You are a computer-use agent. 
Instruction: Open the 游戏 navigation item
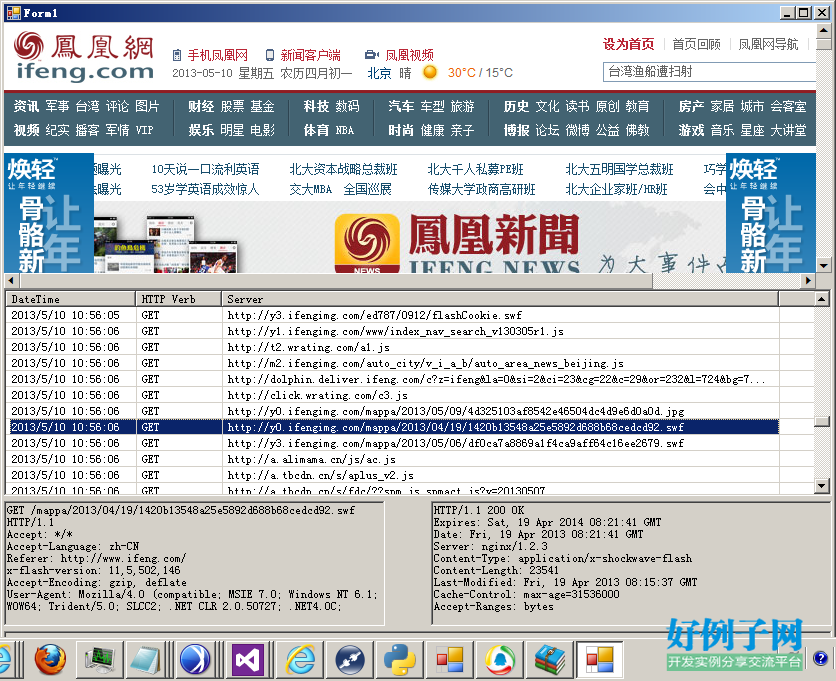692,130
